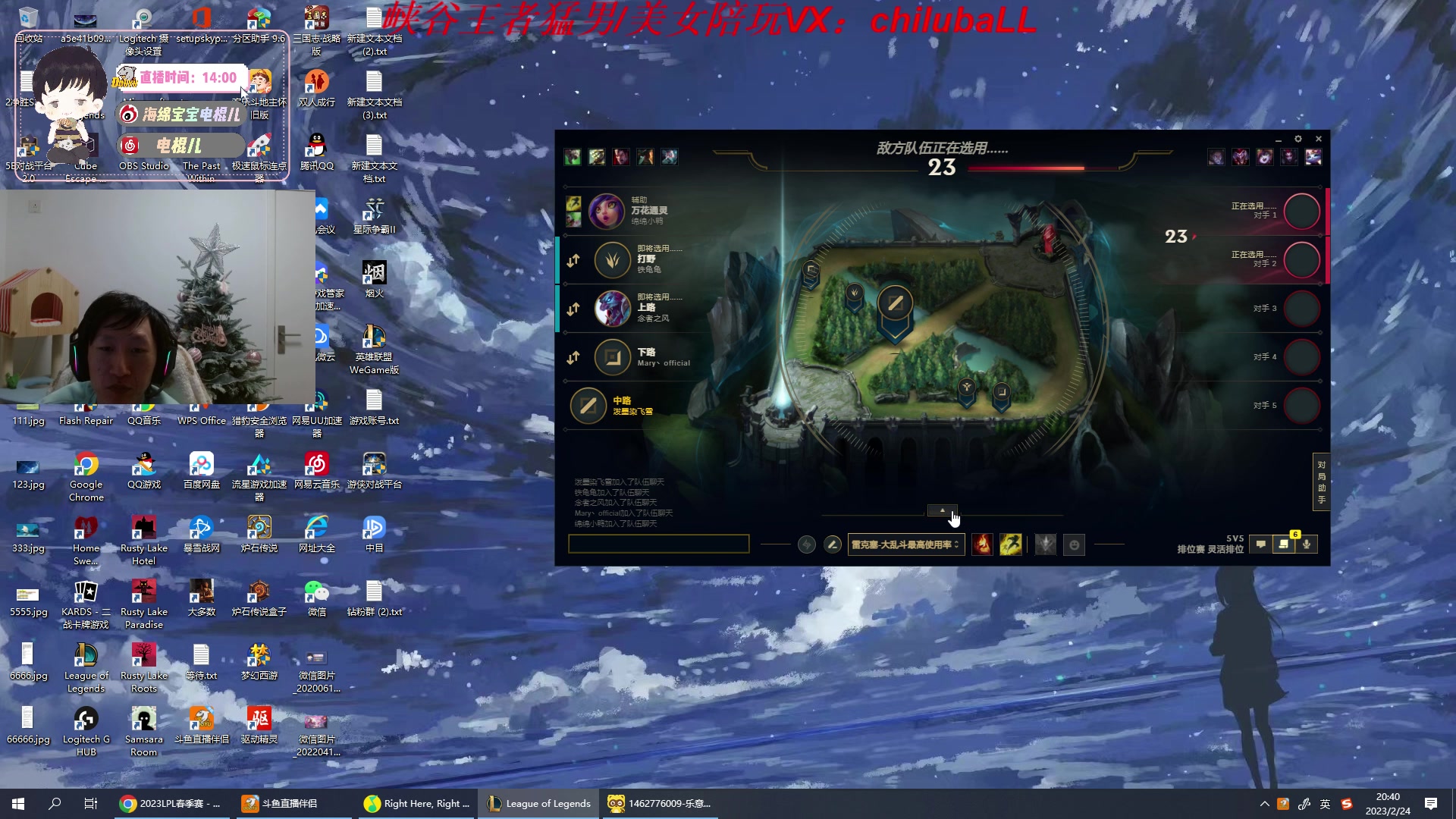
Task: Open League client settings gear
Action: click(1298, 139)
